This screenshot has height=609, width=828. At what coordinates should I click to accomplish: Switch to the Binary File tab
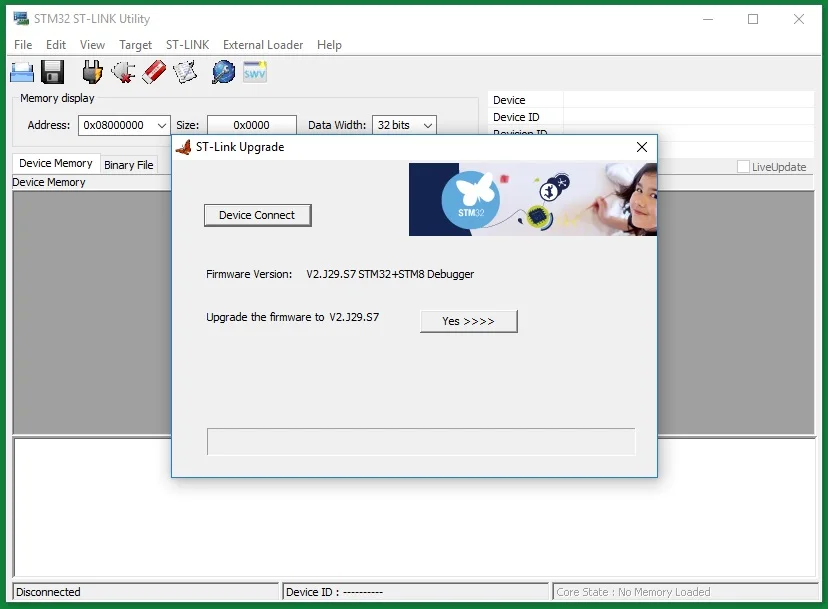coord(128,165)
